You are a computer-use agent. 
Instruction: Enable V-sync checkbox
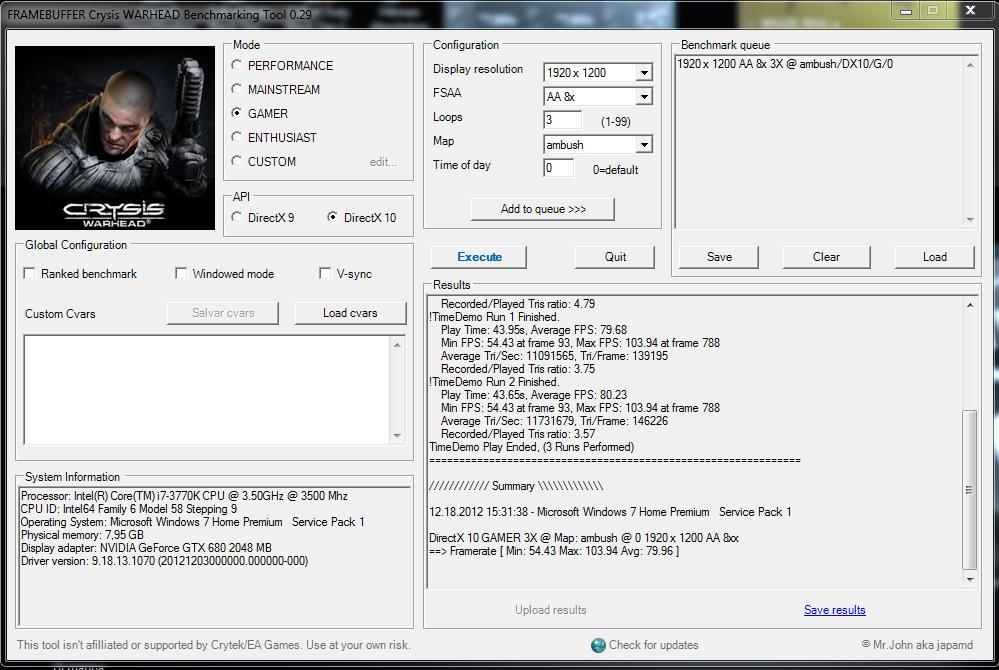(325, 273)
